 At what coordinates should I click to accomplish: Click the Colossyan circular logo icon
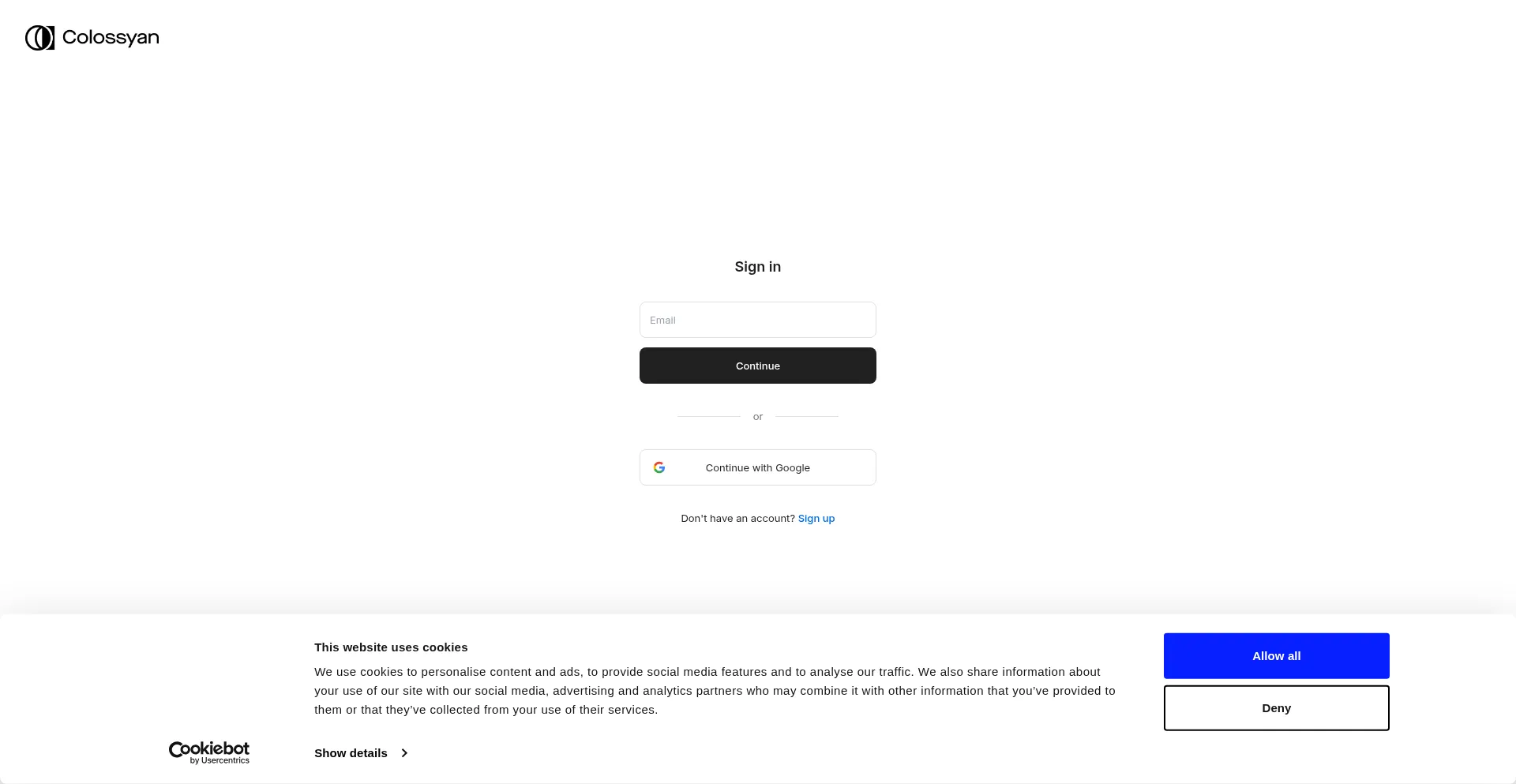point(39,38)
